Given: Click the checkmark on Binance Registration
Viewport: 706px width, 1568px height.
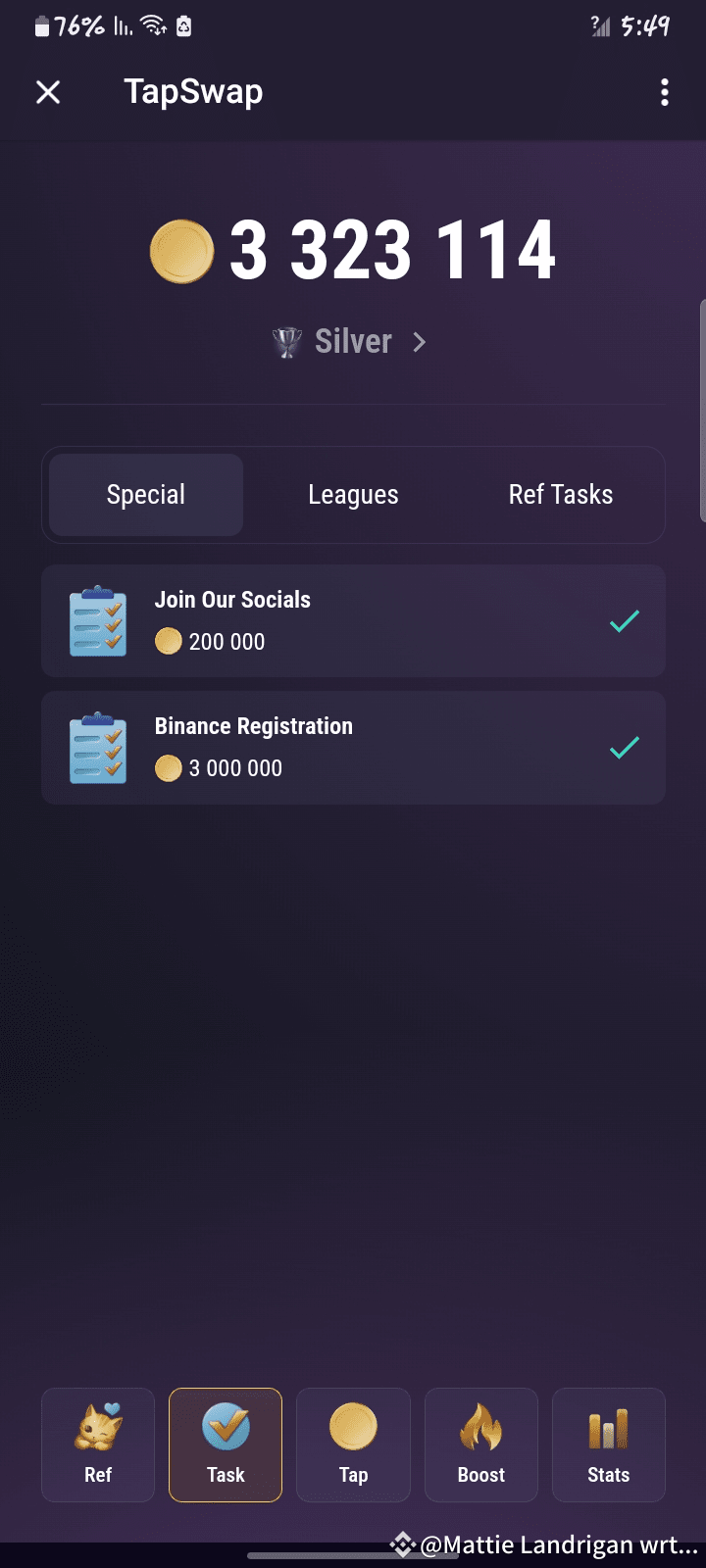Looking at the screenshot, I should click(x=625, y=748).
